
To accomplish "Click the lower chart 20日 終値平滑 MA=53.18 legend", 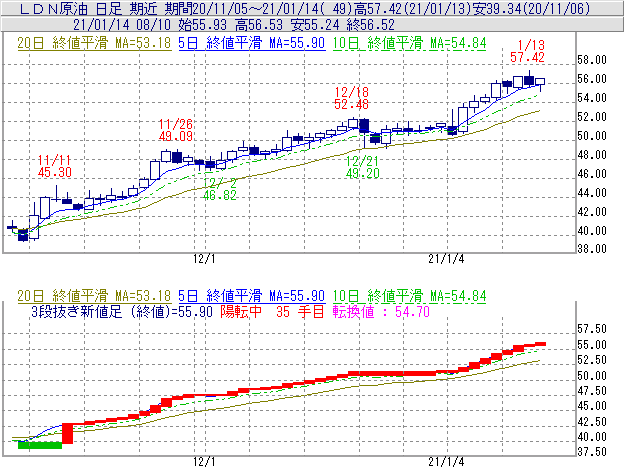I will (94, 296).
